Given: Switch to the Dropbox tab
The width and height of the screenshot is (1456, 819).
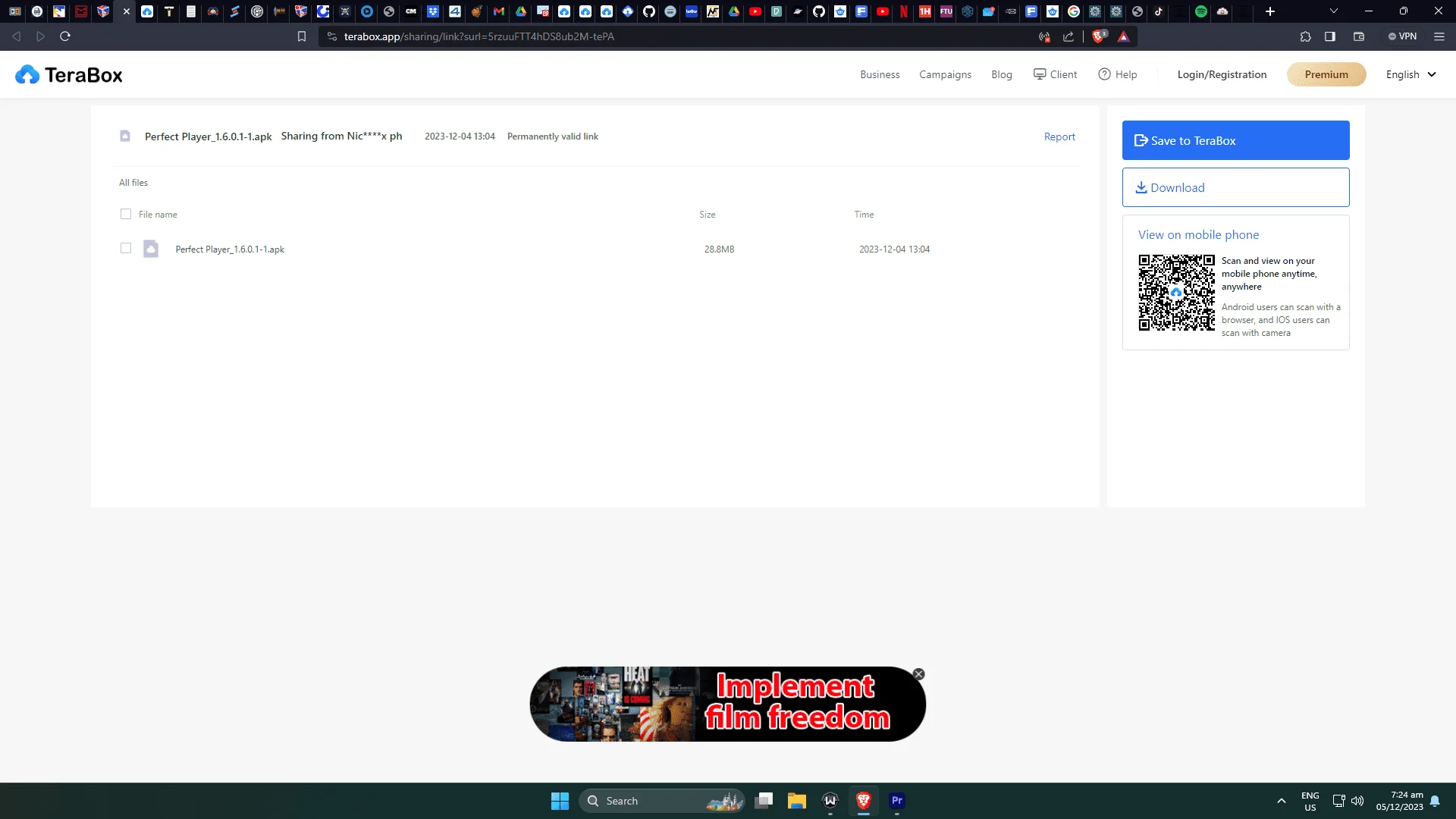Looking at the screenshot, I should point(433,11).
